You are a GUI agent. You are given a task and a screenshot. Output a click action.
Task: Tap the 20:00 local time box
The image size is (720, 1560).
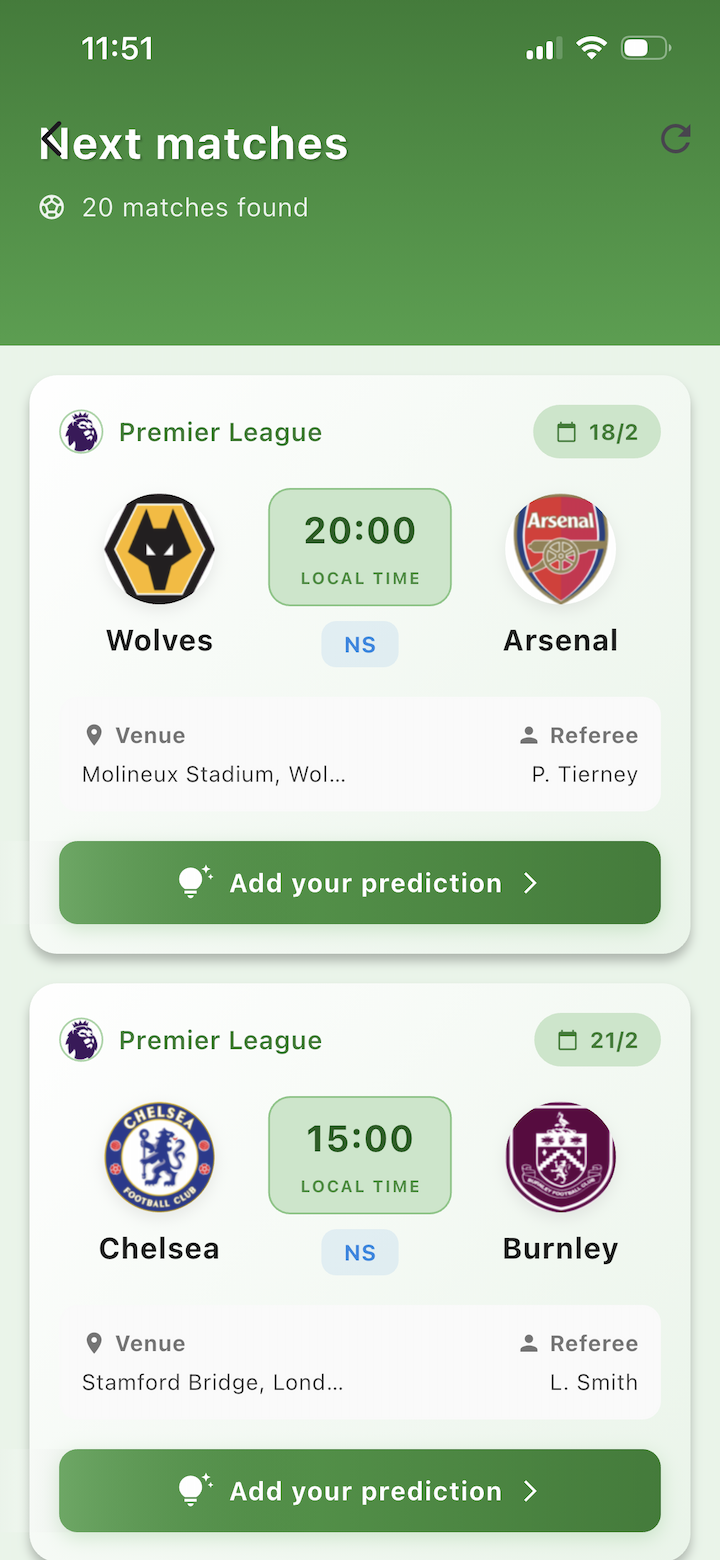coord(360,546)
